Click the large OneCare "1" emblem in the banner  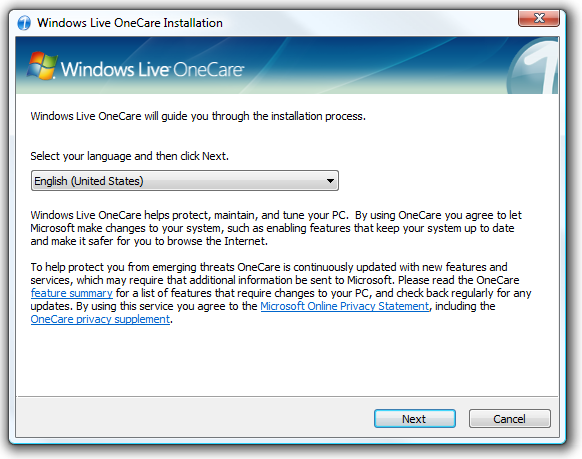[x=532, y=66]
